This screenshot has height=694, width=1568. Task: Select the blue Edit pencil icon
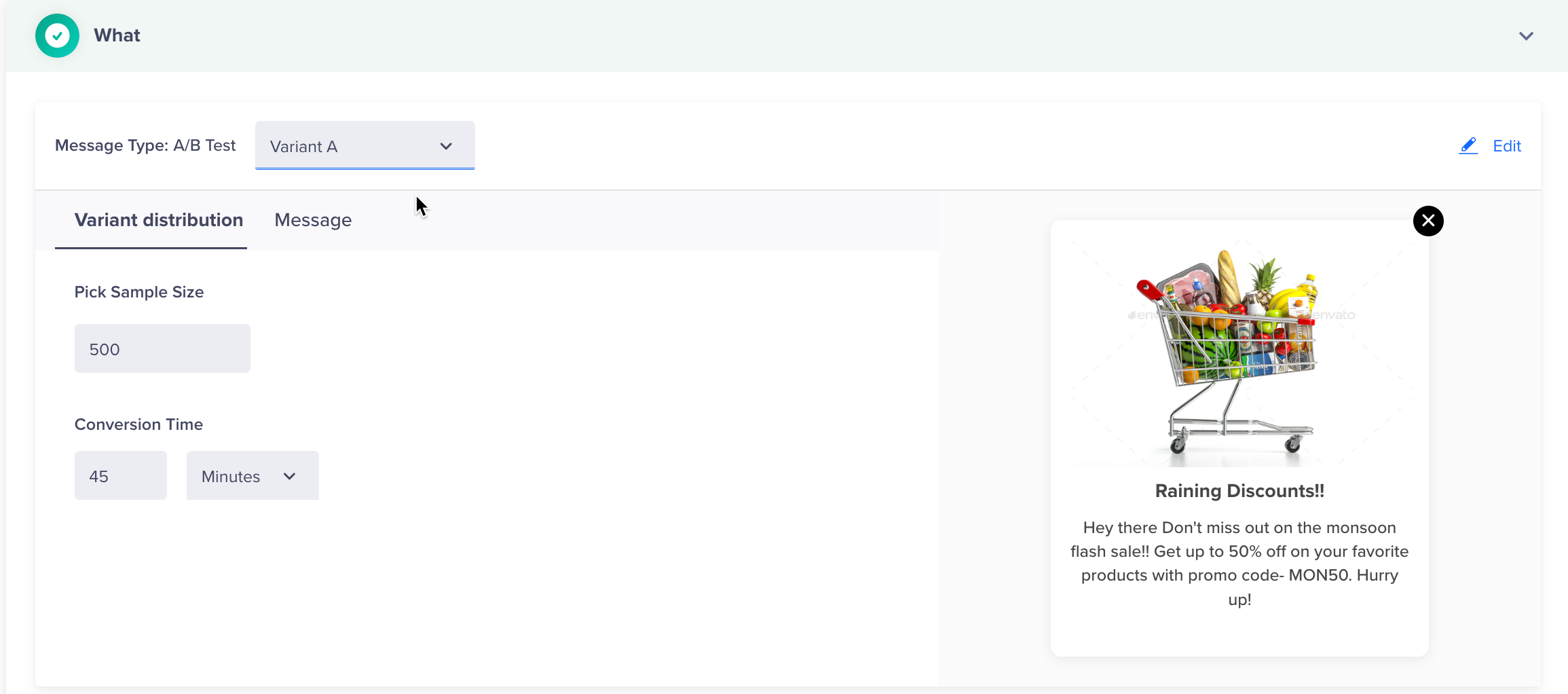tap(1468, 145)
